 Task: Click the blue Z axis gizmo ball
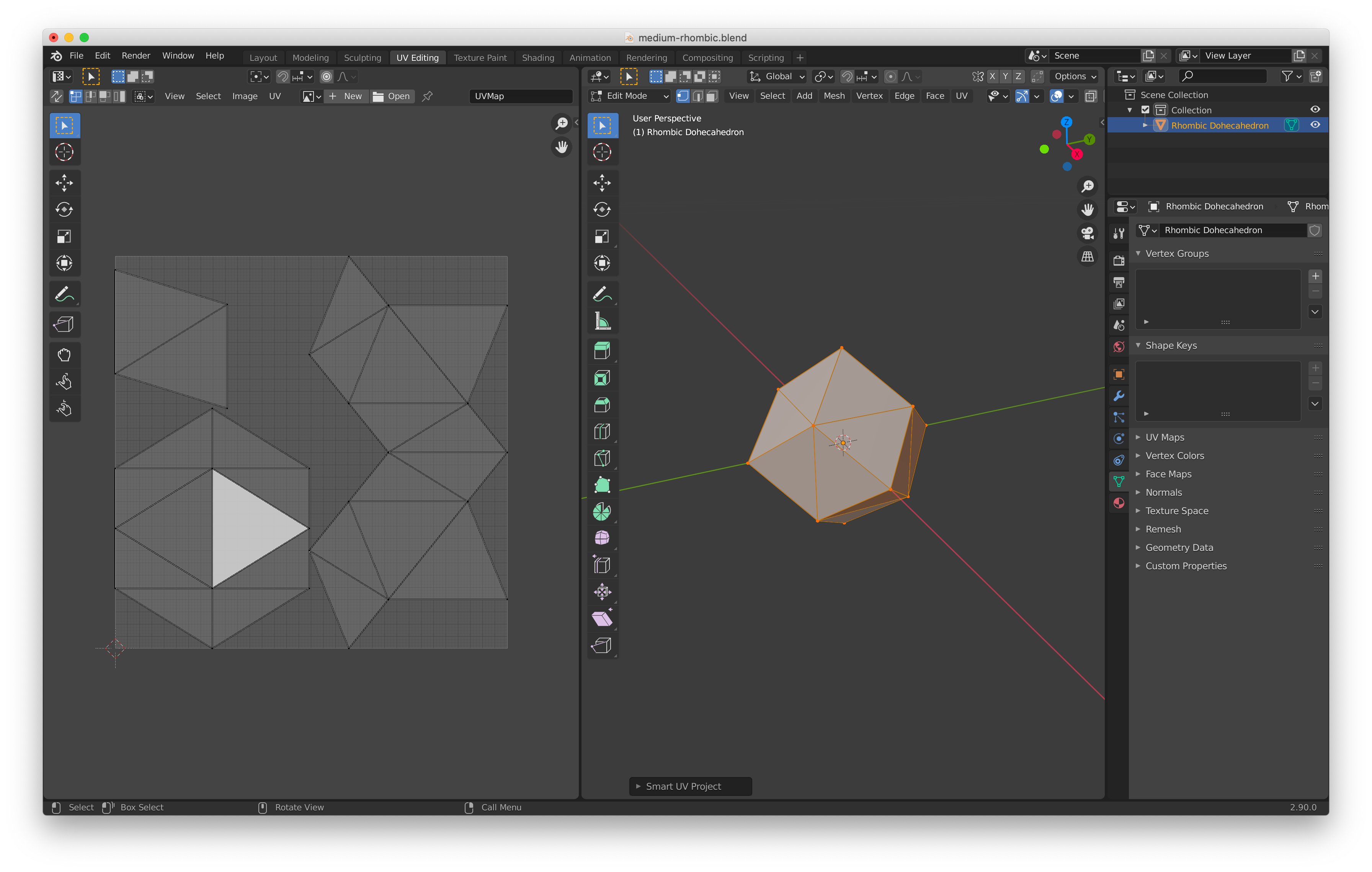click(1066, 122)
